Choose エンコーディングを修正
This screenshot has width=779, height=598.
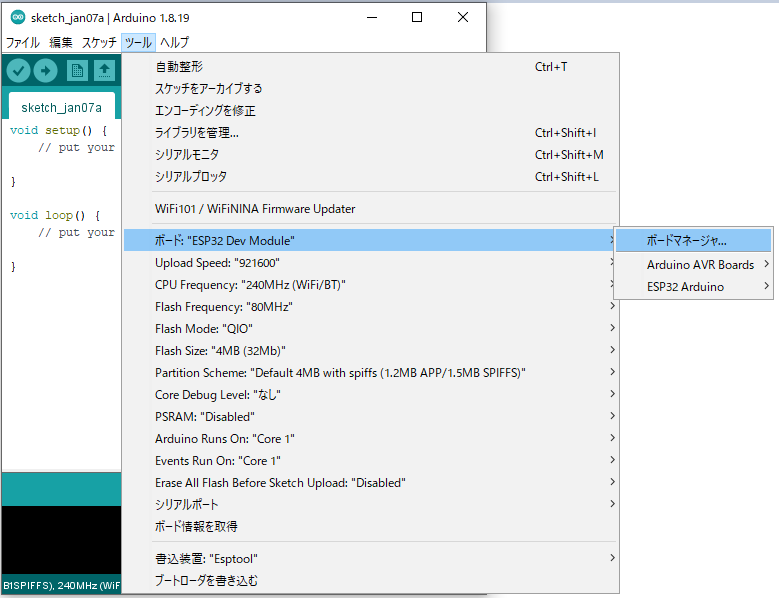tap(371, 110)
